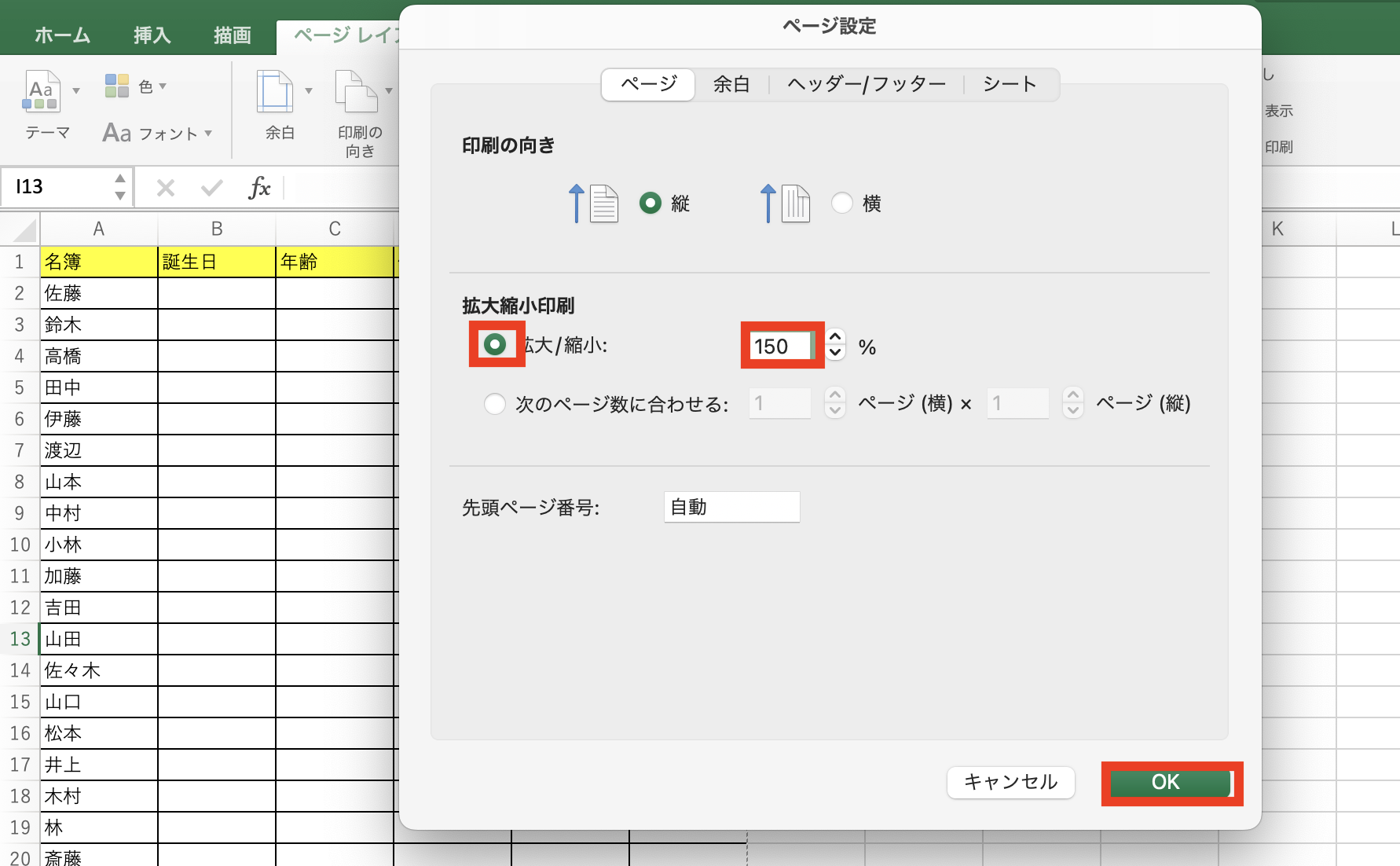This screenshot has height=866, width=1400.
Task: Click the 色 theme colors swatch
Action: pyautogui.click(x=117, y=86)
